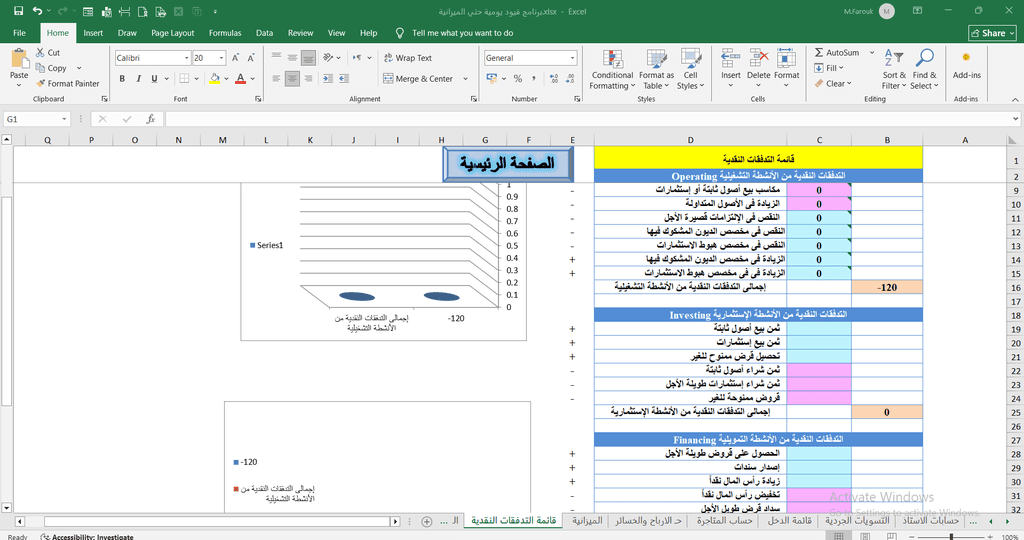
Task: Open the font size dropdown
Action: click(x=221, y=58)
